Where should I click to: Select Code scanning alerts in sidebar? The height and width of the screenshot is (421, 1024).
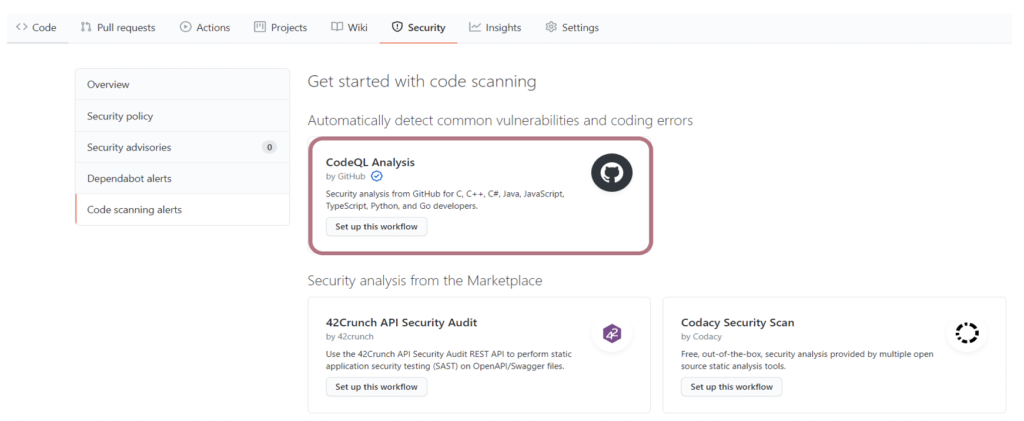coord(182,210)
